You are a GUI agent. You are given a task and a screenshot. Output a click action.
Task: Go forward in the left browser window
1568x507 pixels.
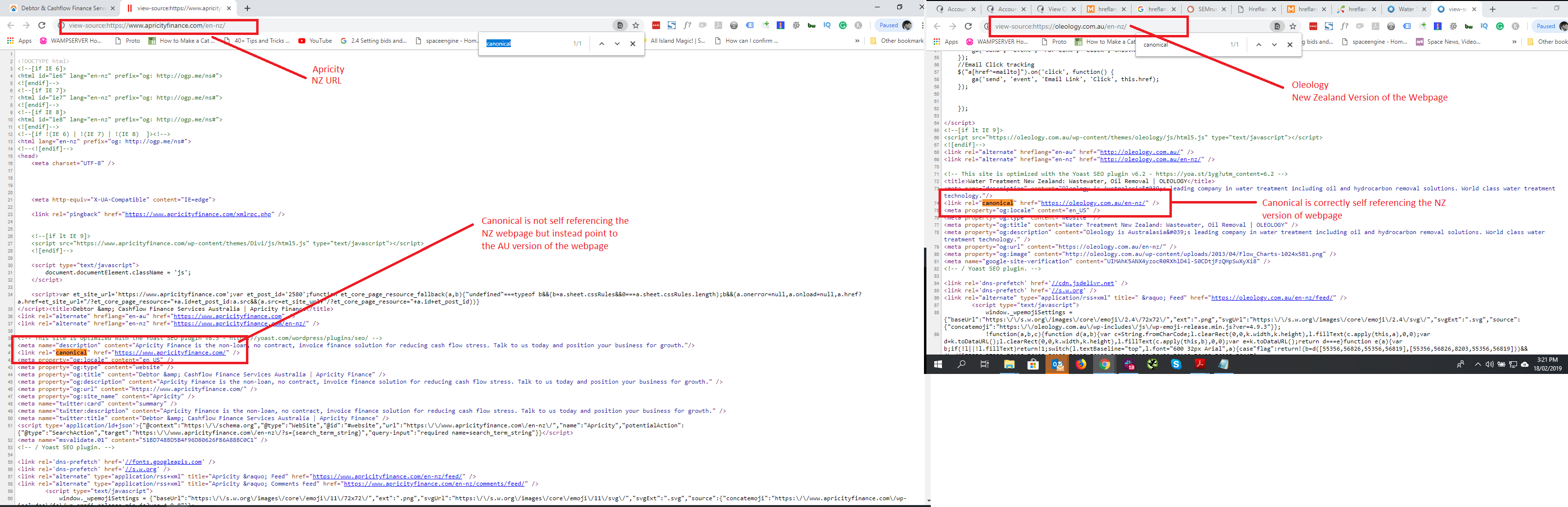coord(26,25)
